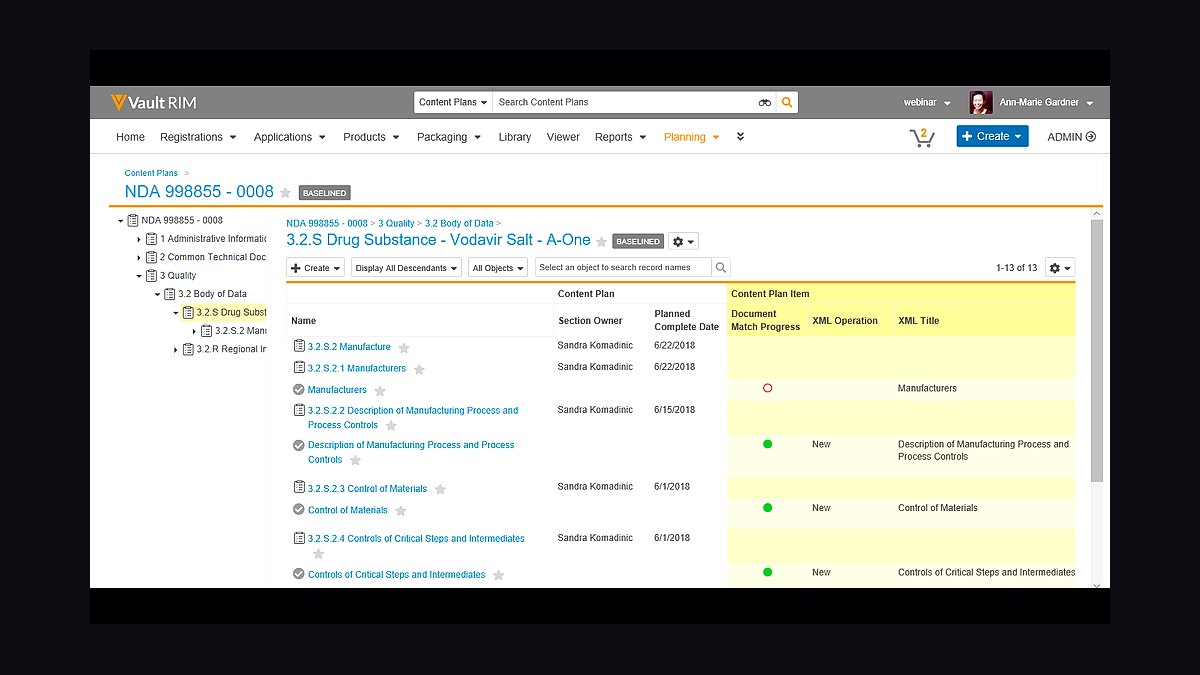Viewport: 1200px width, 675px height.
Task: Expand the 3.2.S.2 tree node
Action: tap(194, 331)
